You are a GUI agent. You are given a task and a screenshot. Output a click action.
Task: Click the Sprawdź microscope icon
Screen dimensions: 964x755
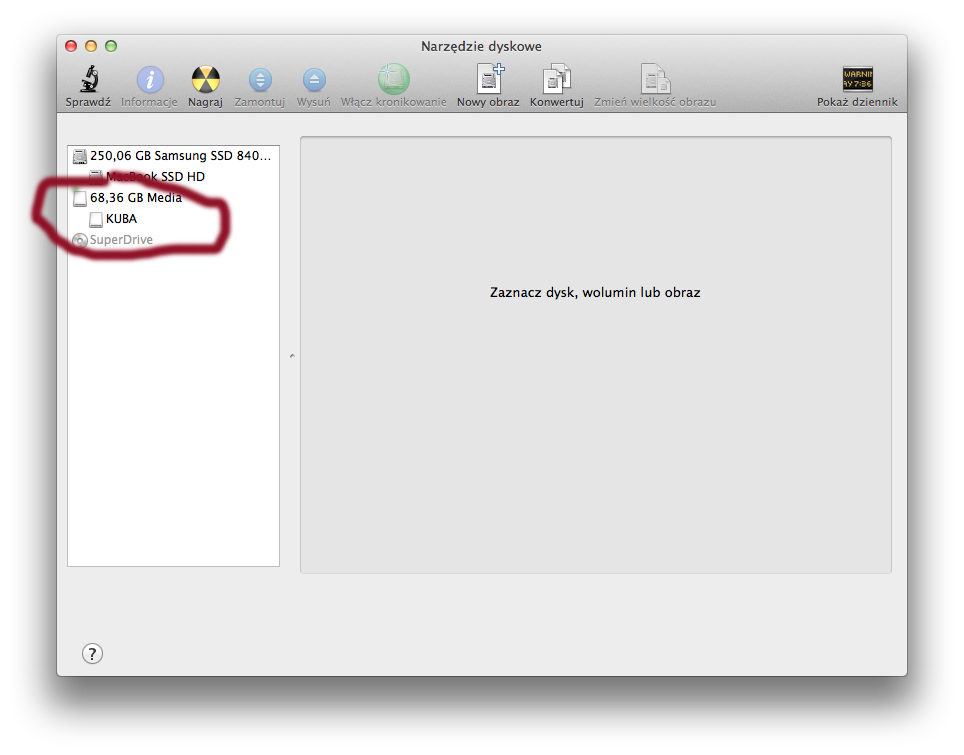coord(88,80)
